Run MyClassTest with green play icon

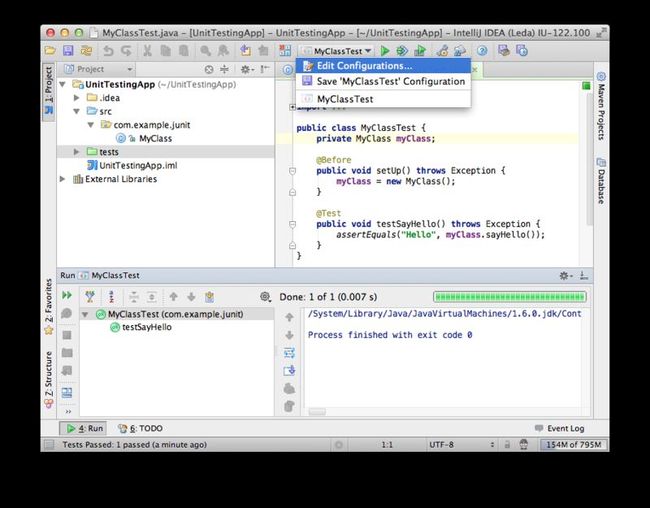click(385, 51)
